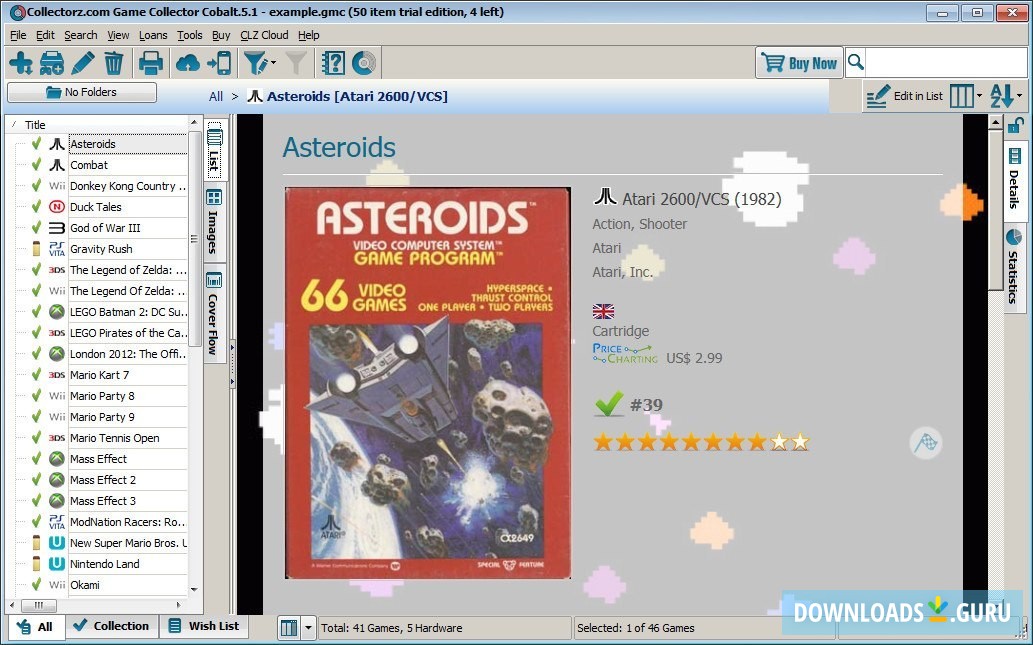1033x645 pixels.
Task: Open the Tools menu
Action: [x=190, y=35]
